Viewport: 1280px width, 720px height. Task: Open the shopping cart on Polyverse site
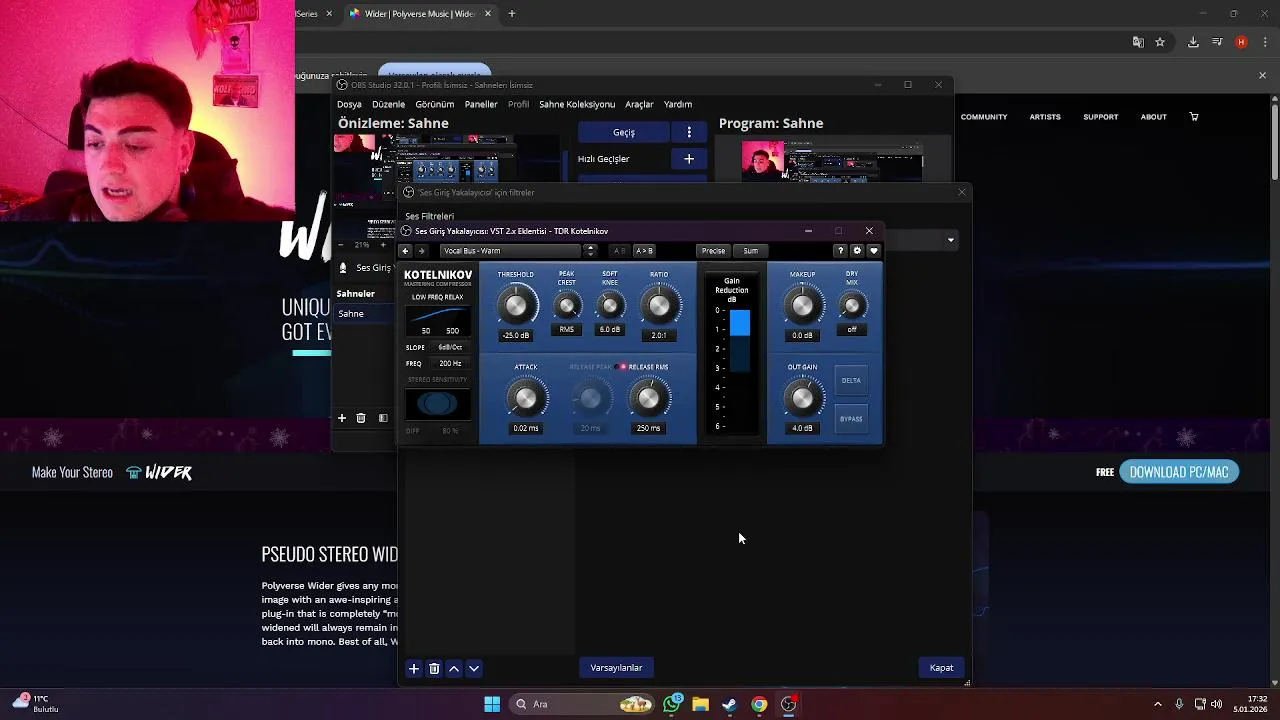tap(1194, 117)
